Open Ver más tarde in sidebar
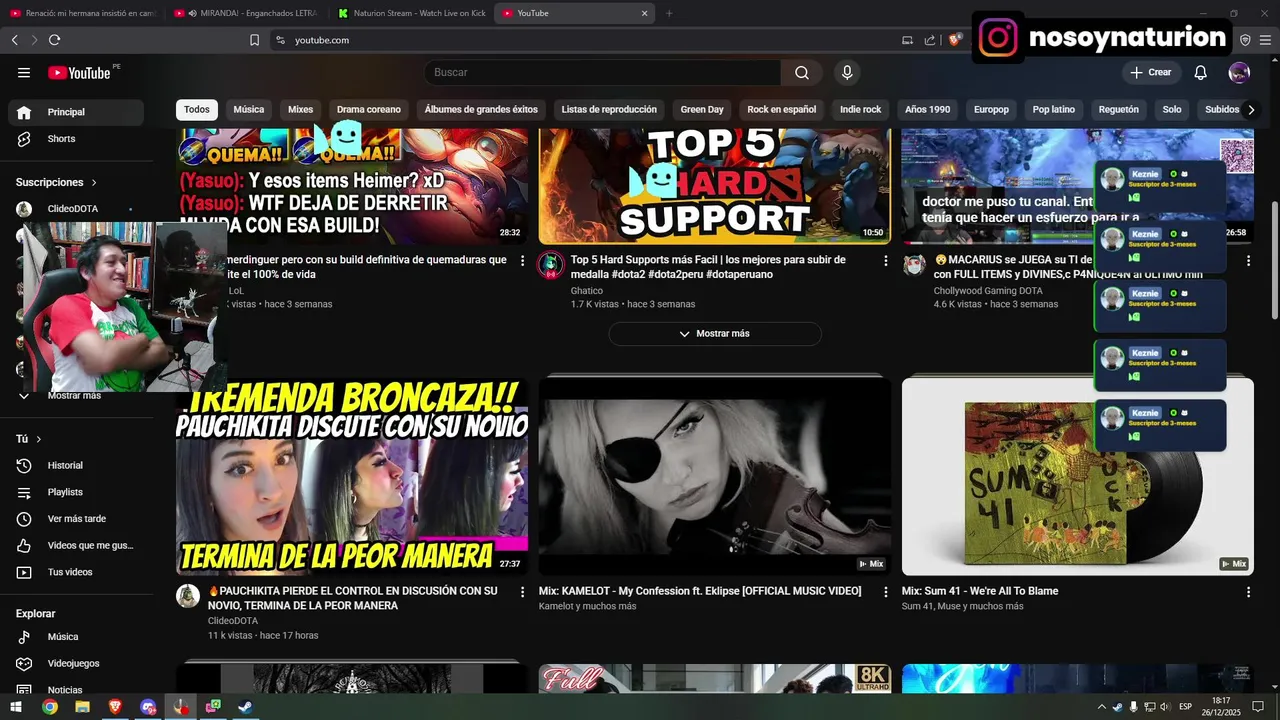 click(x=76, y=519)
